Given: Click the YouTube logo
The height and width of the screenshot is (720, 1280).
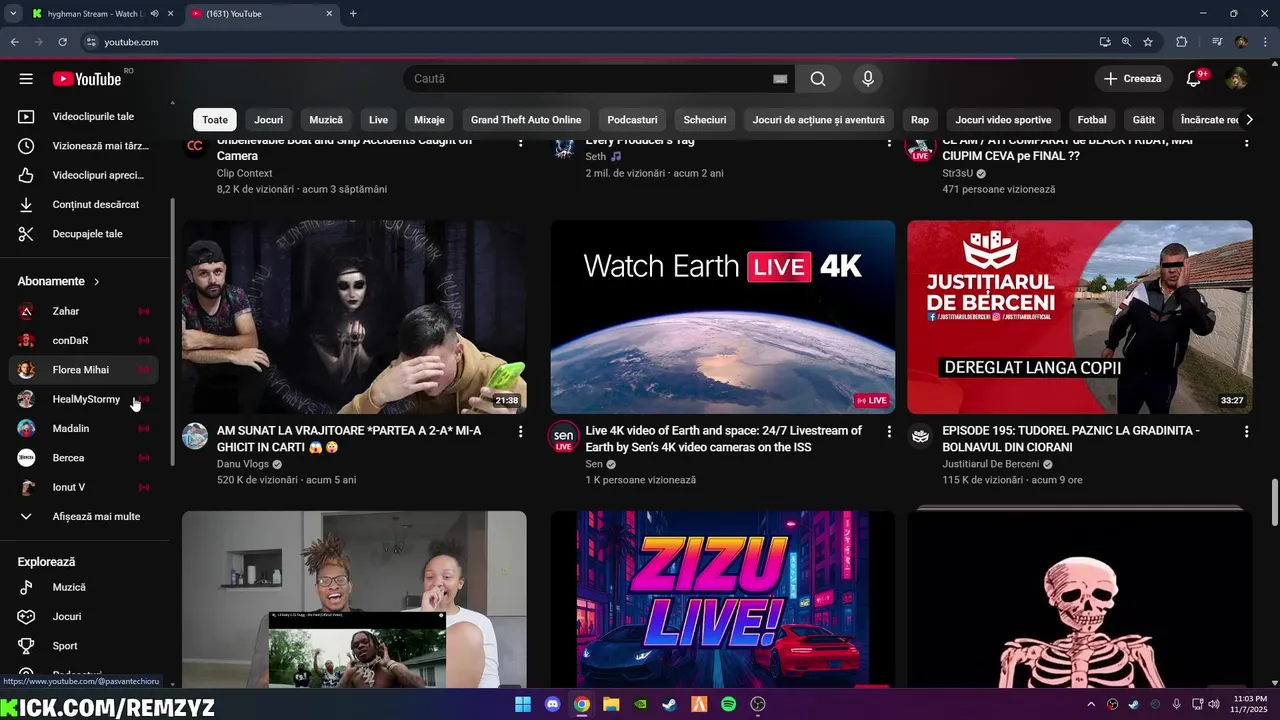Looking at the screenshot, I should (x=87, y=79).
